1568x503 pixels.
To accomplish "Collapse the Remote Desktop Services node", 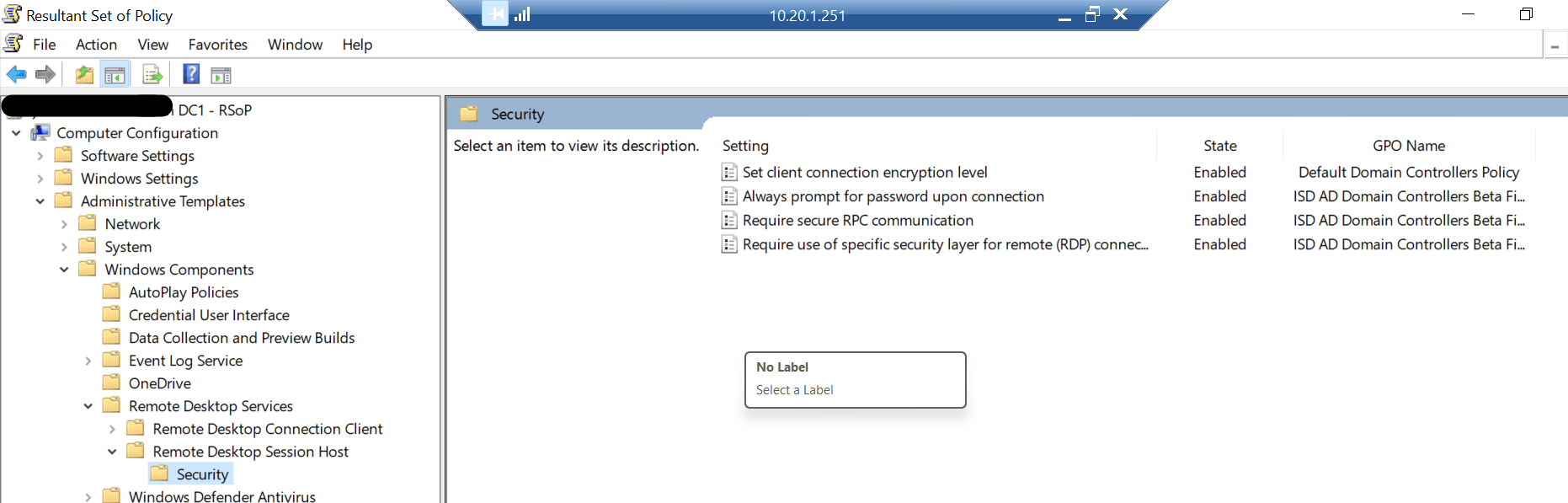I will click(x=88, y=406).
